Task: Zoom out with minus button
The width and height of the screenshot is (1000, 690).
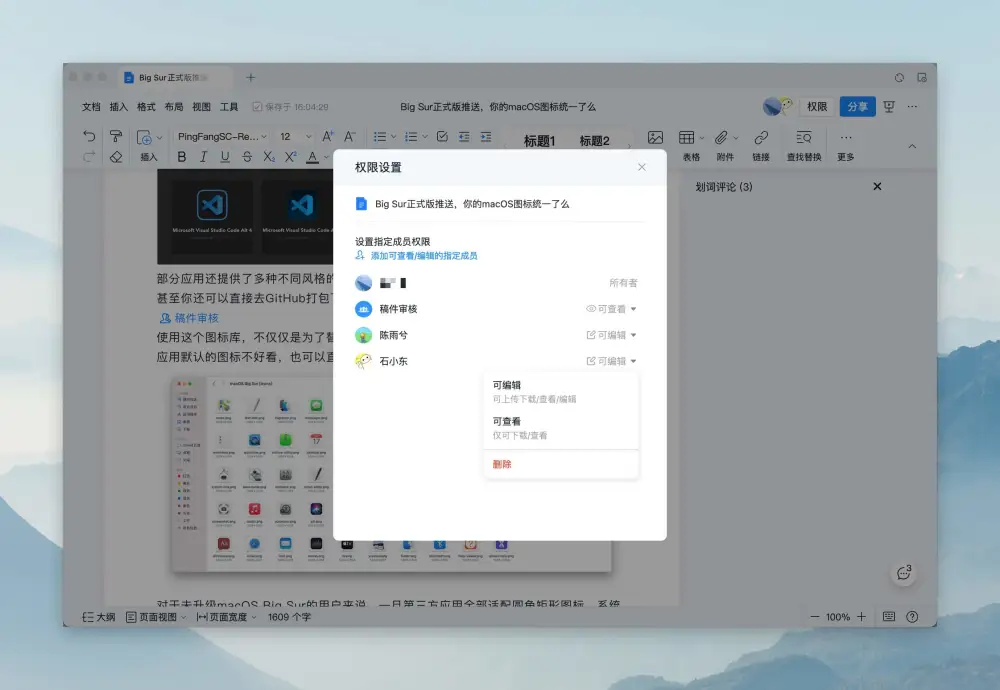Action: tap(814, 617)
